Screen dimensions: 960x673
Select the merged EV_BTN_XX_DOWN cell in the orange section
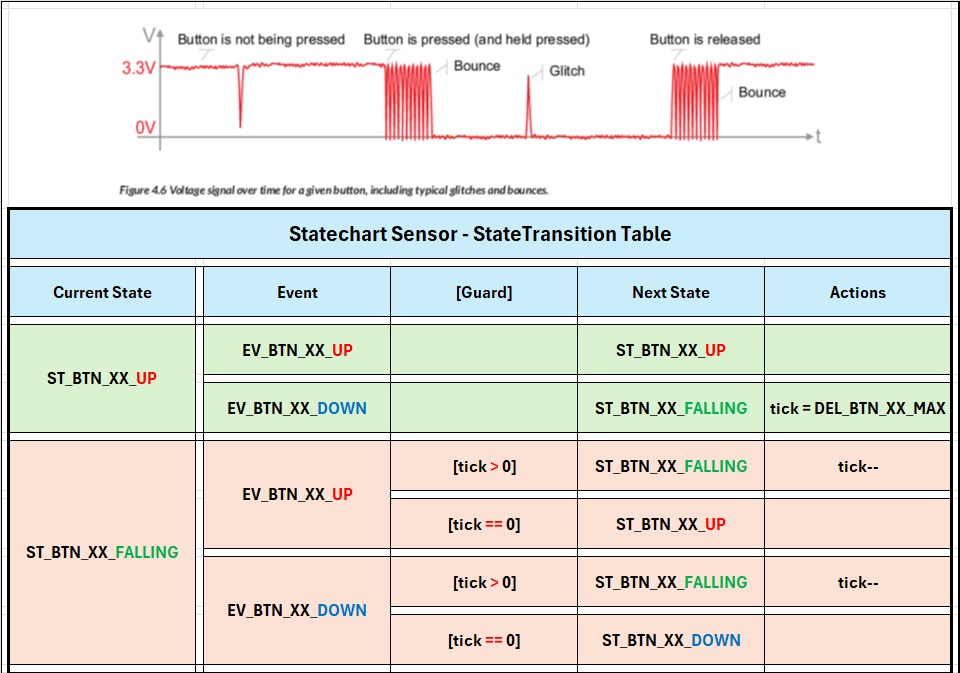point(297,610)
